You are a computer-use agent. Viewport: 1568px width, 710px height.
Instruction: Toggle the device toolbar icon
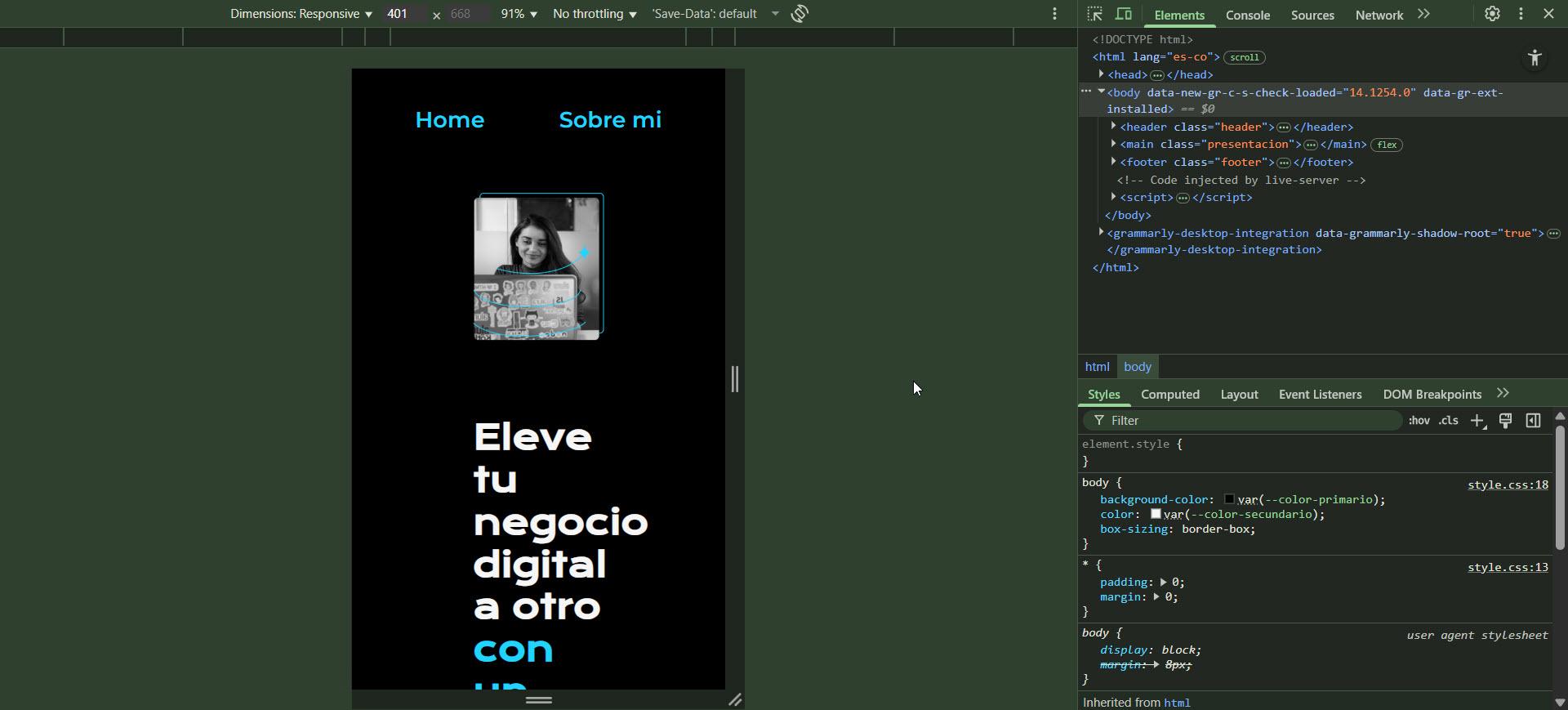1124,14
